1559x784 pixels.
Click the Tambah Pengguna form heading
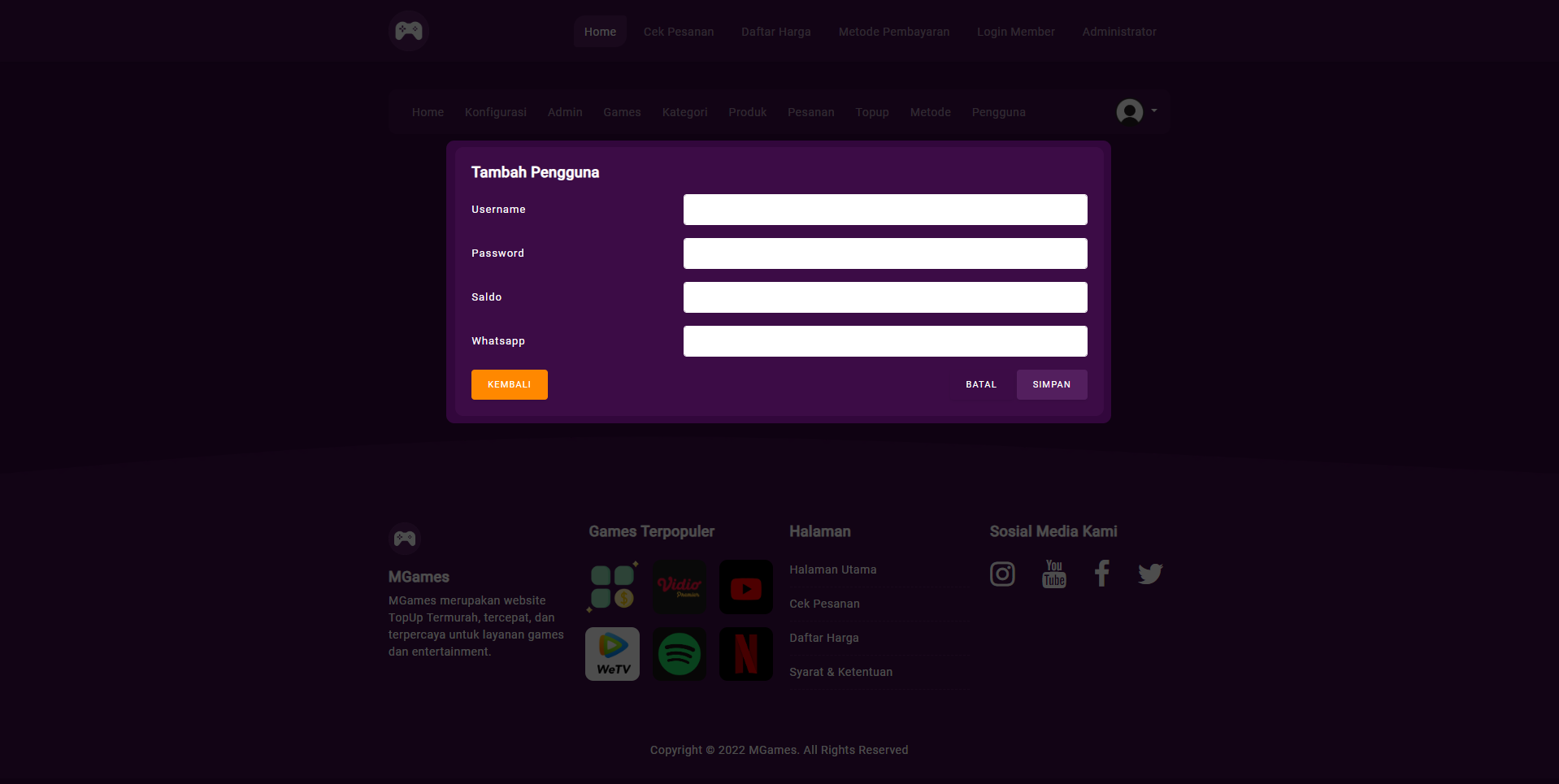(535, 172)
